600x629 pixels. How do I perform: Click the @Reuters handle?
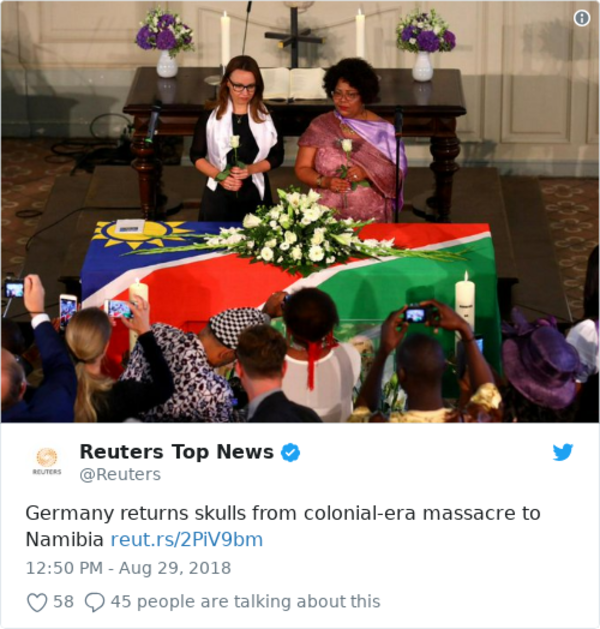click(x=120, y=474)
